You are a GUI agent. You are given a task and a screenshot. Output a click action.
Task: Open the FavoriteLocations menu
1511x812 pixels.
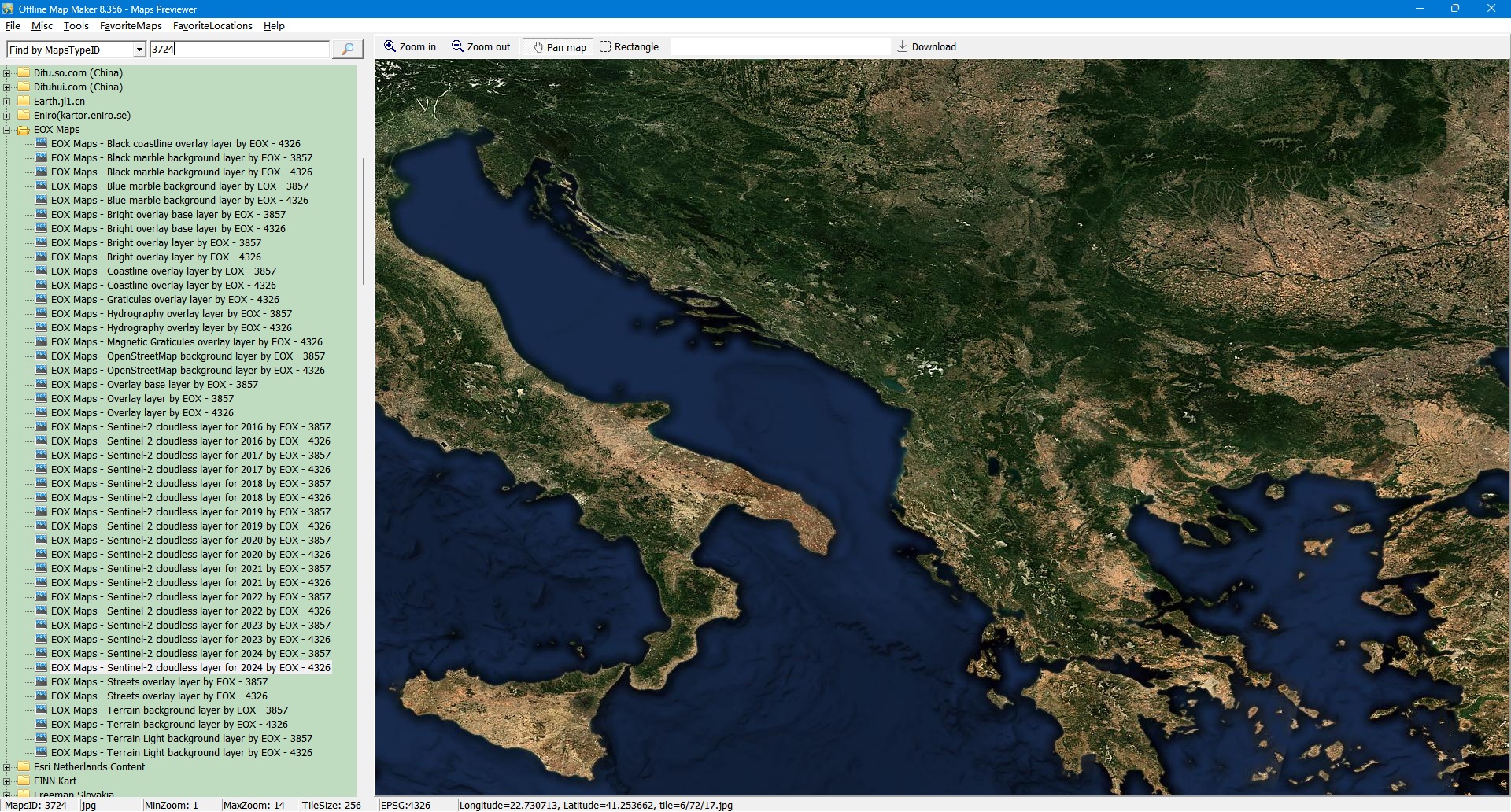212,26
